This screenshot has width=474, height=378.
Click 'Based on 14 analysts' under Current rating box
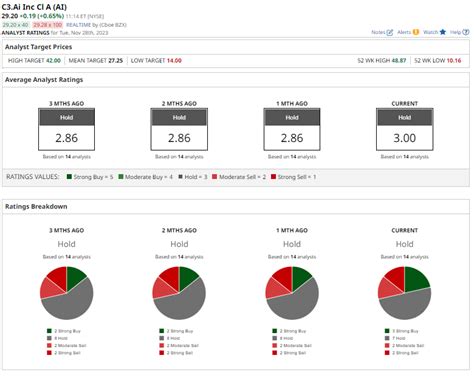405,157
